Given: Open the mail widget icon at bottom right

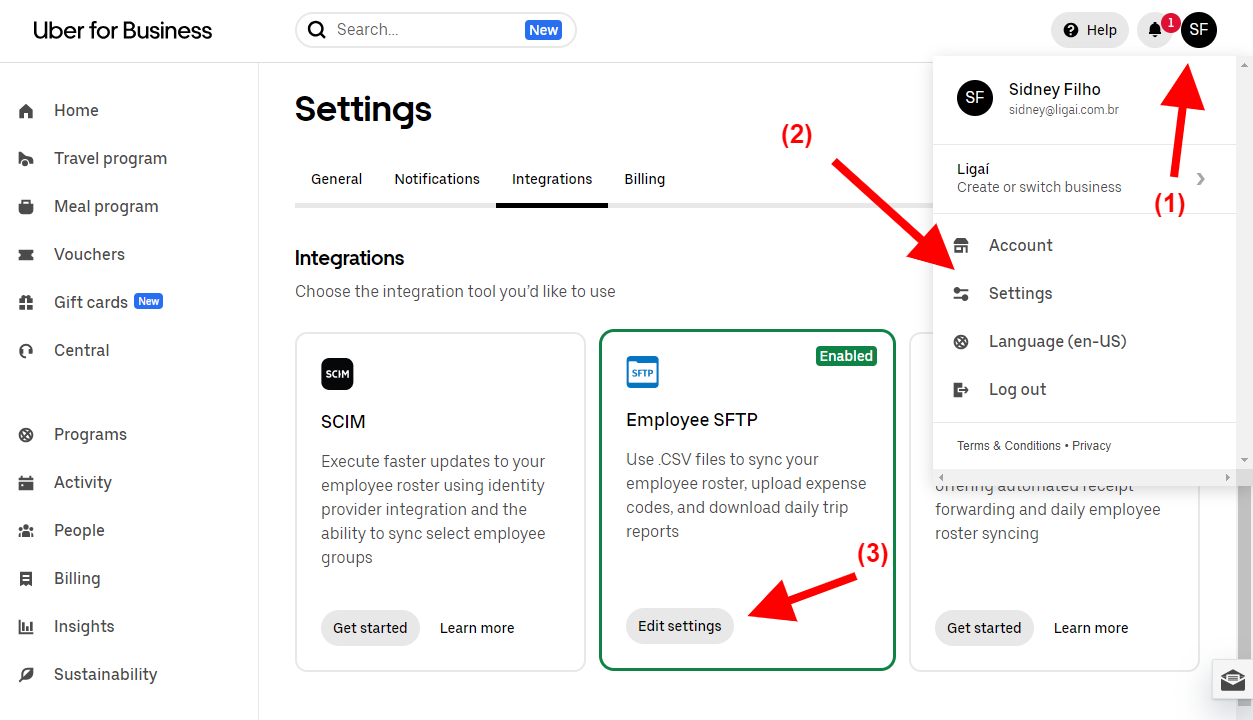Looking at the screenshot, I should tap(1233, 680).
